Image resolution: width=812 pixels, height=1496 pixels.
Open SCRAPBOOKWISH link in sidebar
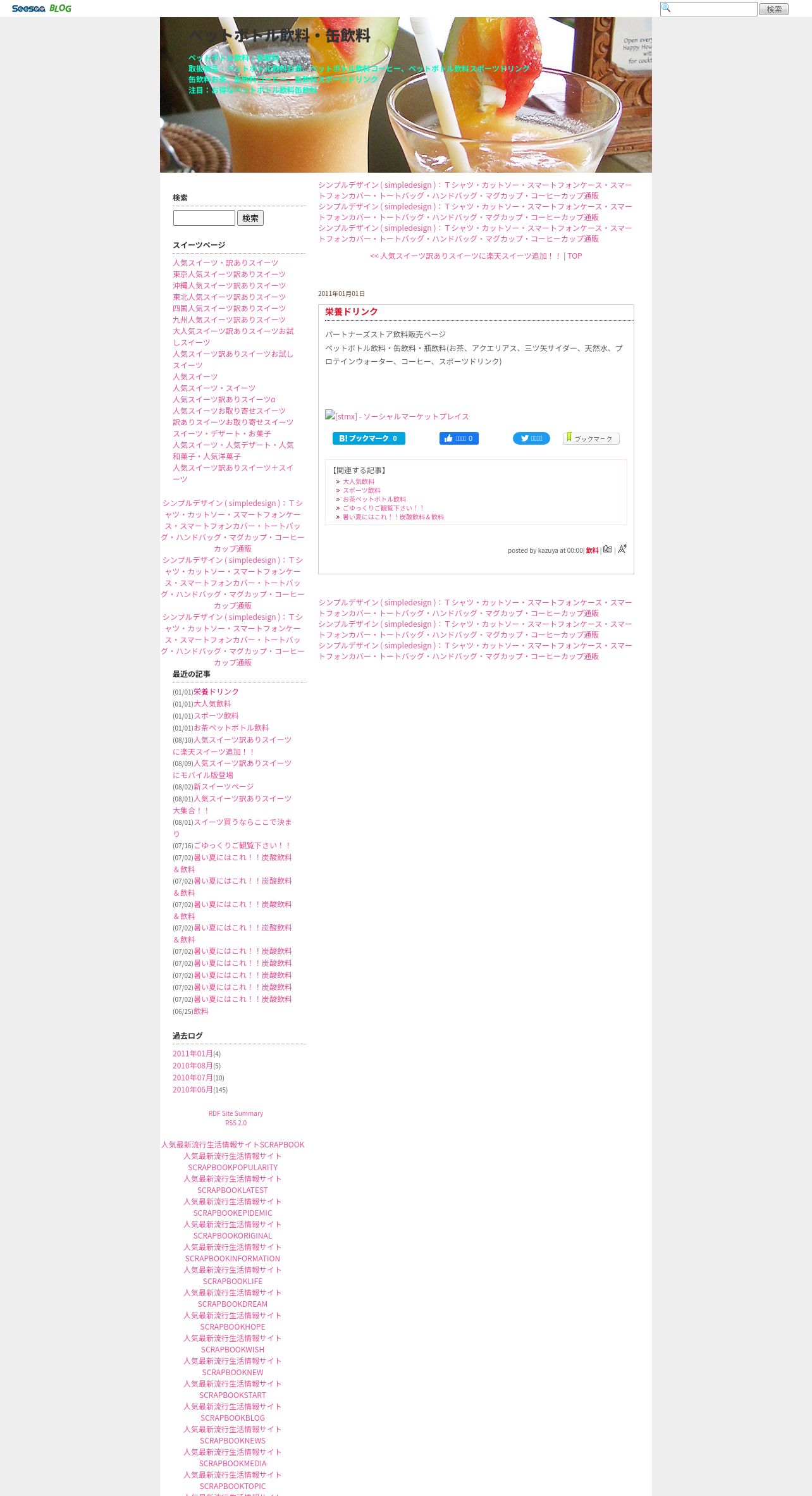[x=233, y=1344]
